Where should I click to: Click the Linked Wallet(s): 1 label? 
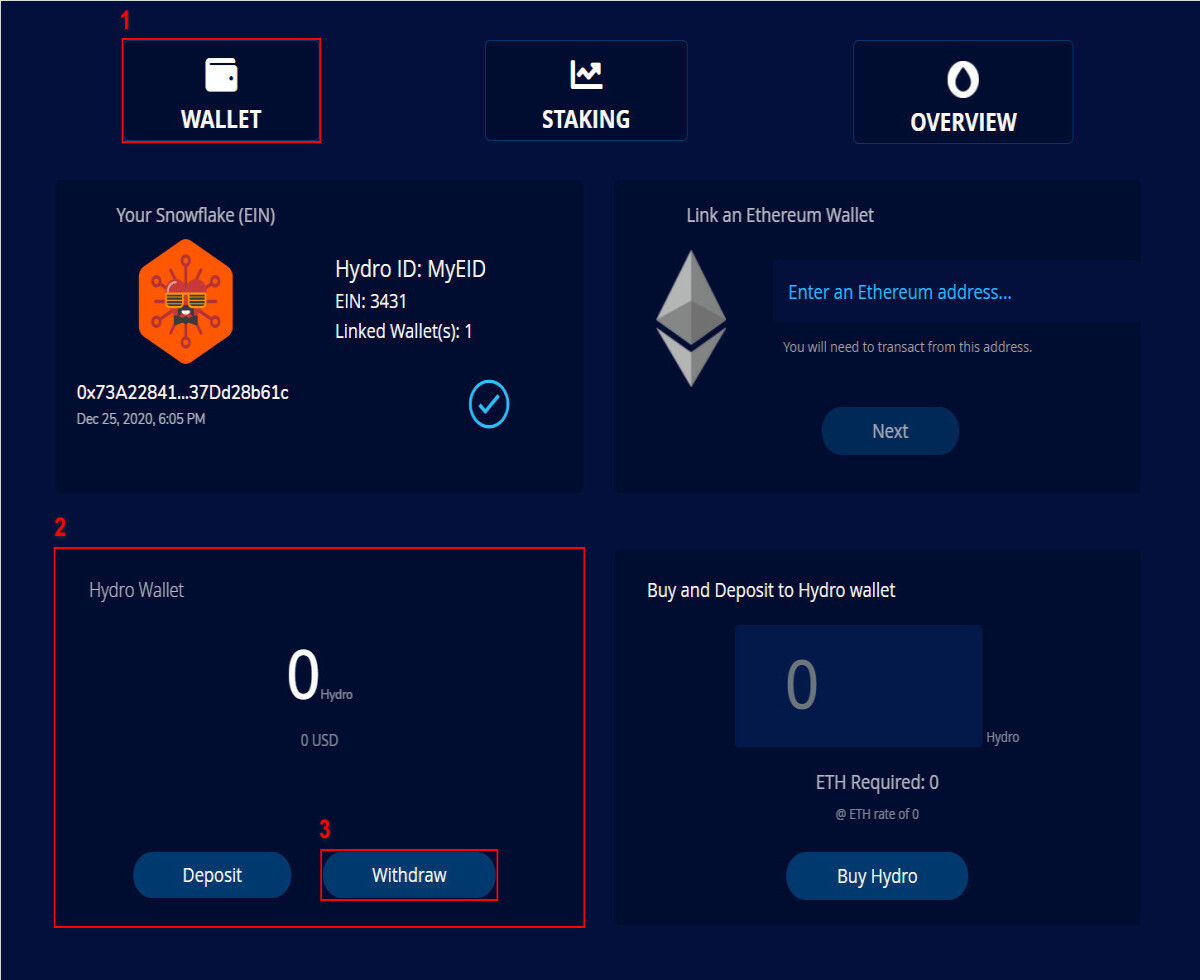click(404, 331)
